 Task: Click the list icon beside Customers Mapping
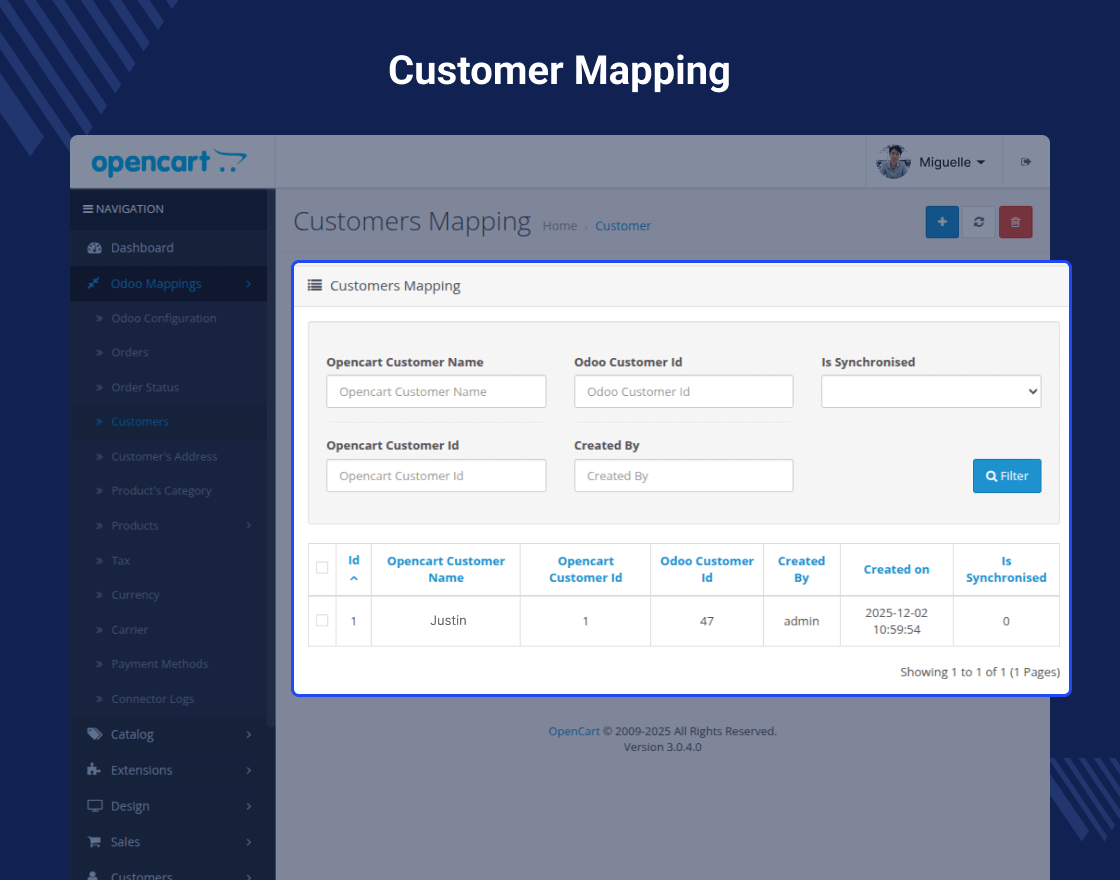pyautogui.click(x=314, y=286)
